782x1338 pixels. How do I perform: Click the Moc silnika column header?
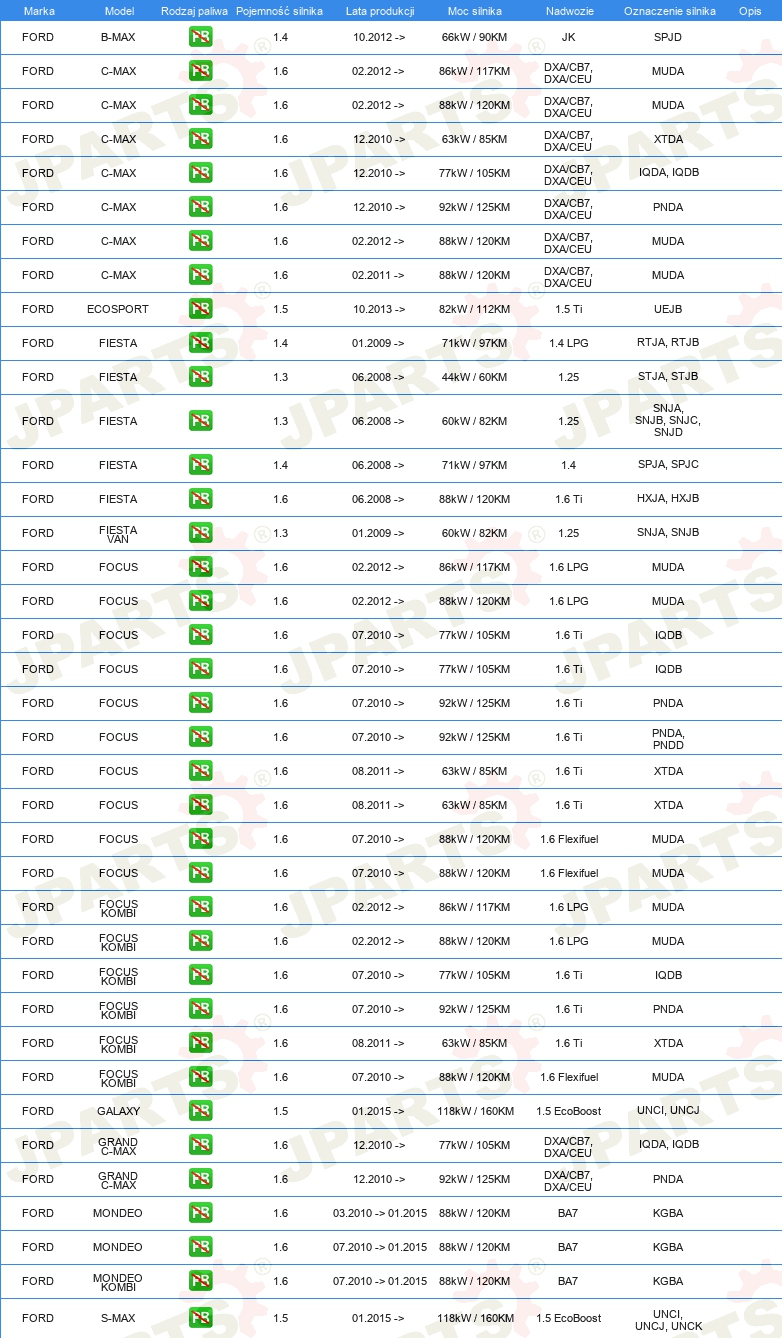point(475,11)
